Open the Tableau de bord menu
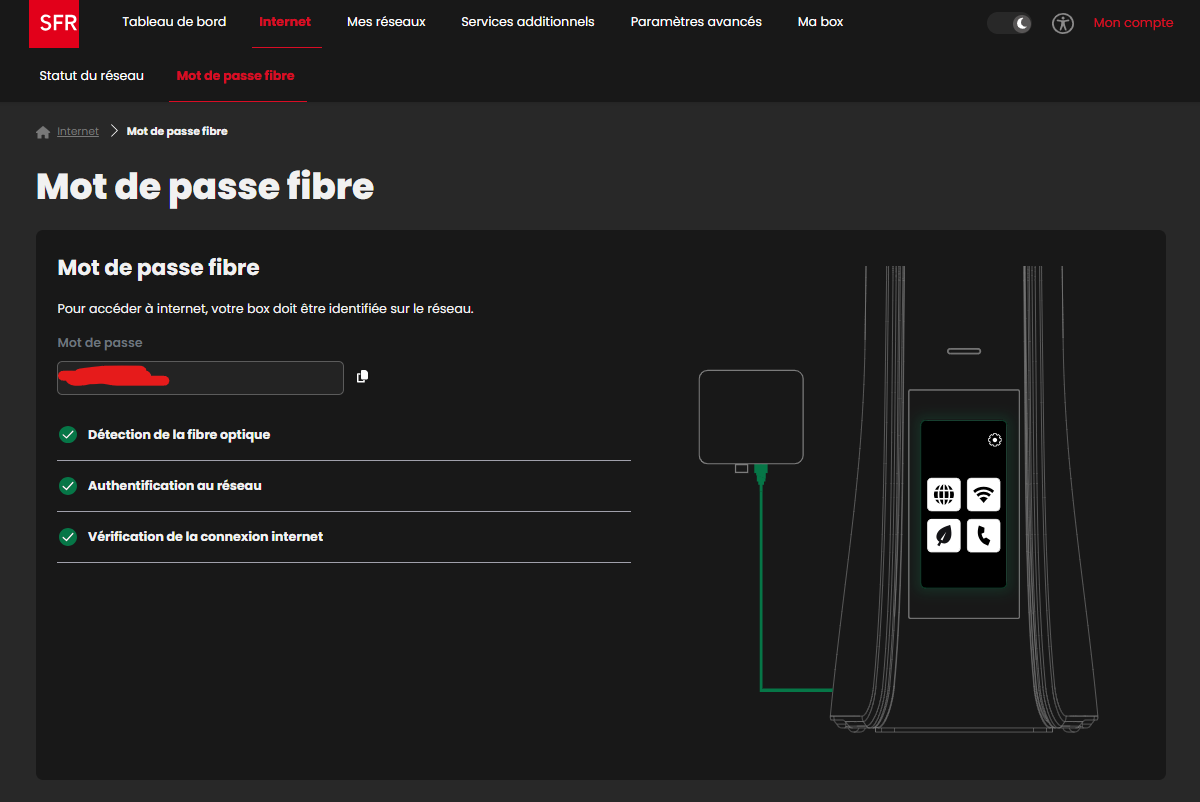Image resolution: width=1200 pixels, height=802 pixels. [x=174, y=22]
